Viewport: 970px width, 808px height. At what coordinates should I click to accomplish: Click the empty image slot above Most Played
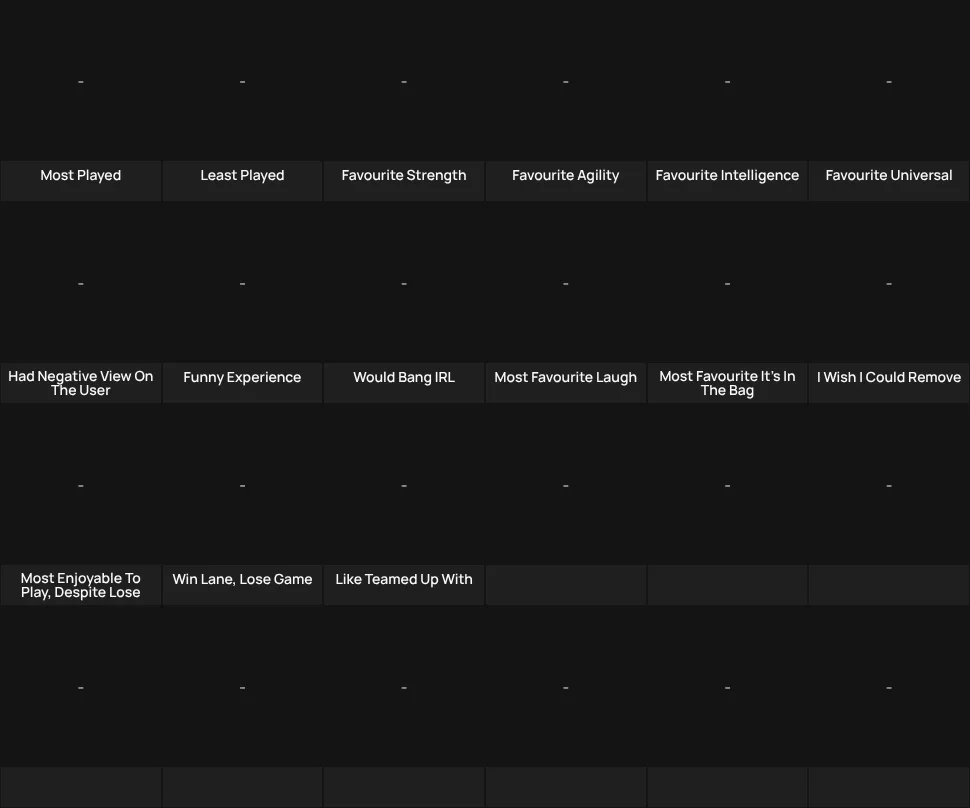80,81
